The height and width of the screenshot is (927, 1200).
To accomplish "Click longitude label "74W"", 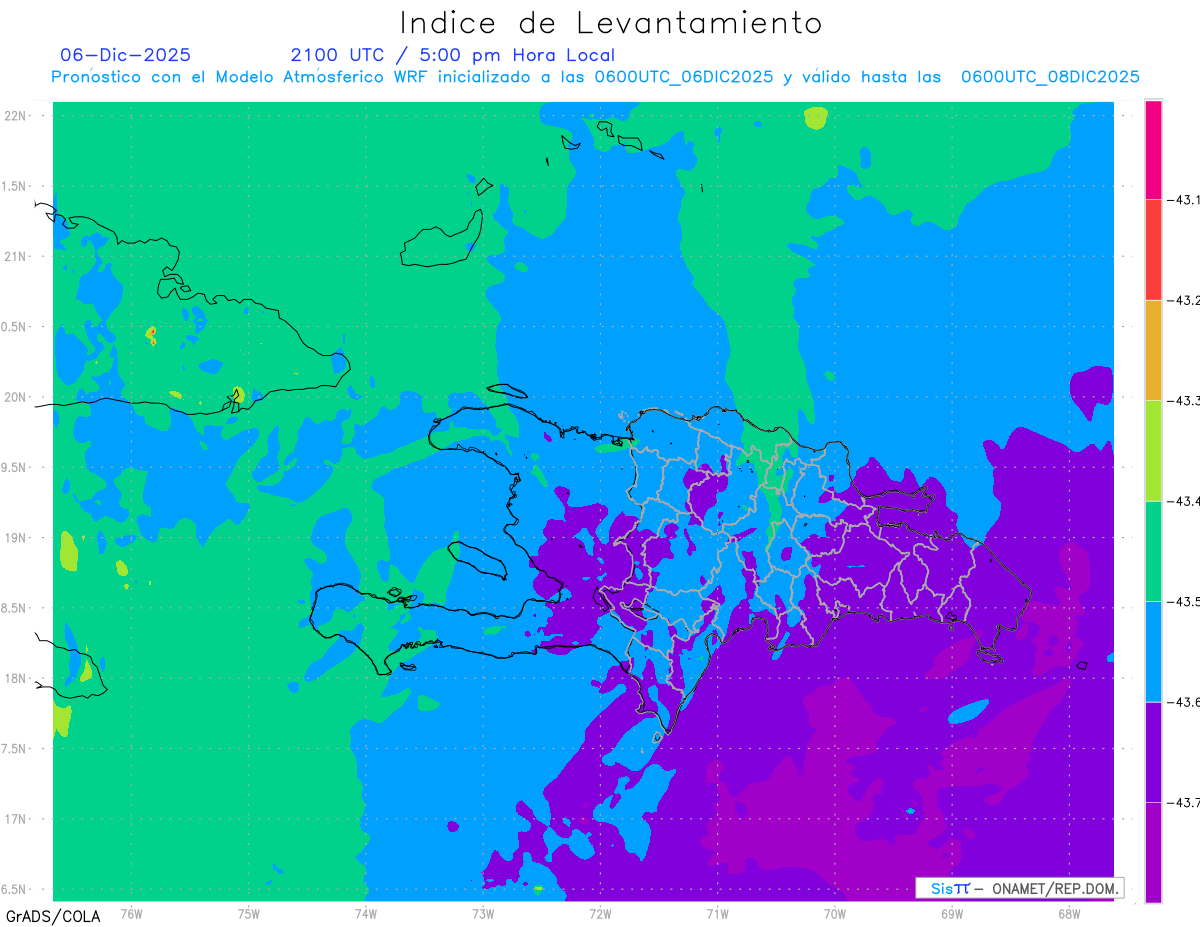I will 365,913.
